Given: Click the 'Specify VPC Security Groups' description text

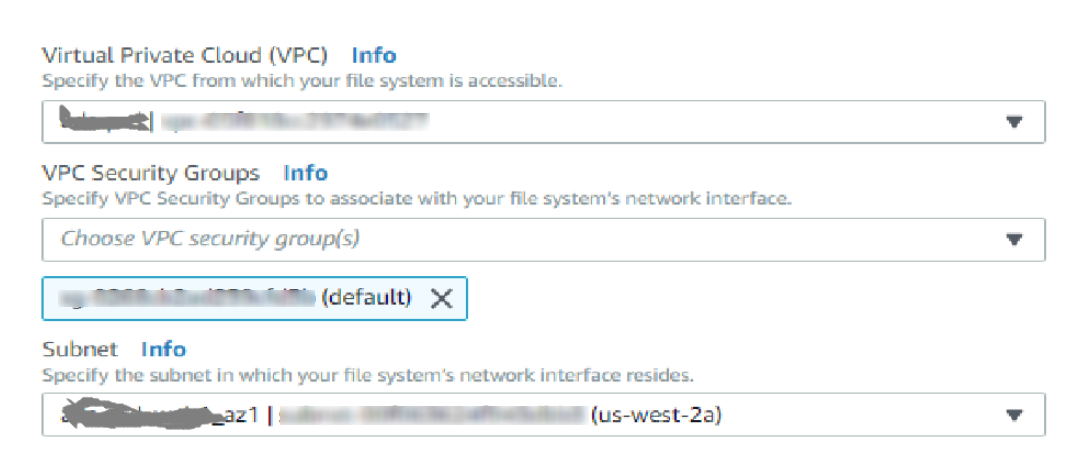Looking at the screenshot, I should click(416, 198).
